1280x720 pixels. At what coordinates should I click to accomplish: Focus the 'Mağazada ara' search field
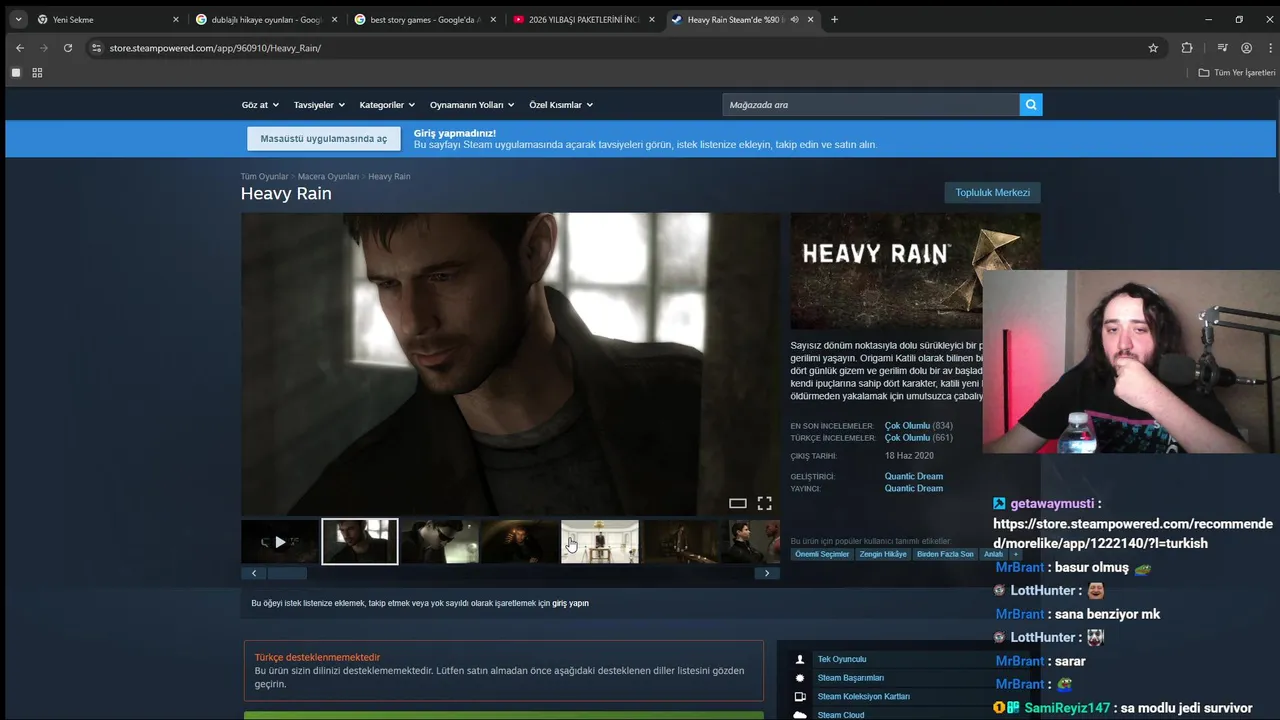pos(870,104)
